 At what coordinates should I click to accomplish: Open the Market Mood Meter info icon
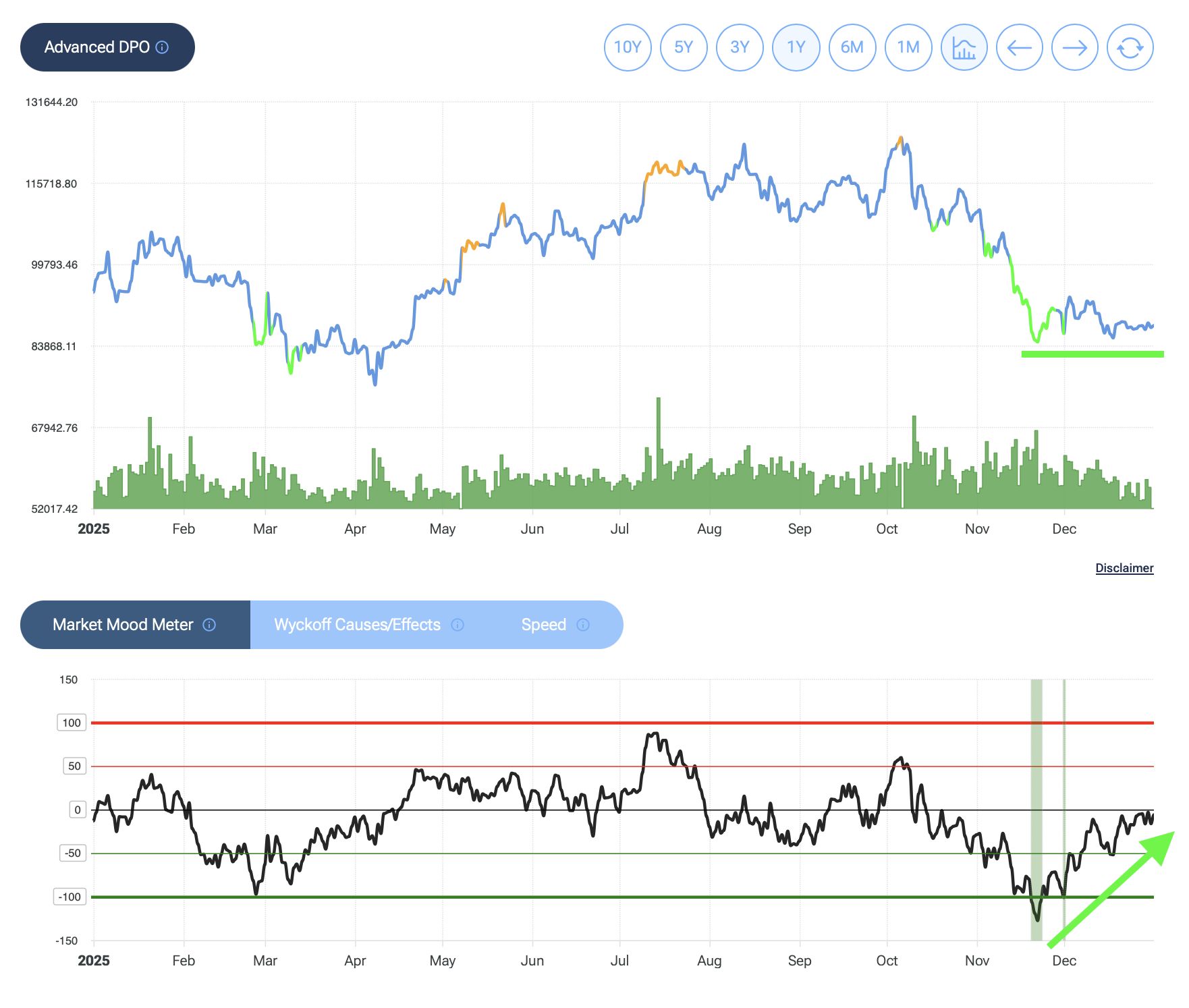209,625
